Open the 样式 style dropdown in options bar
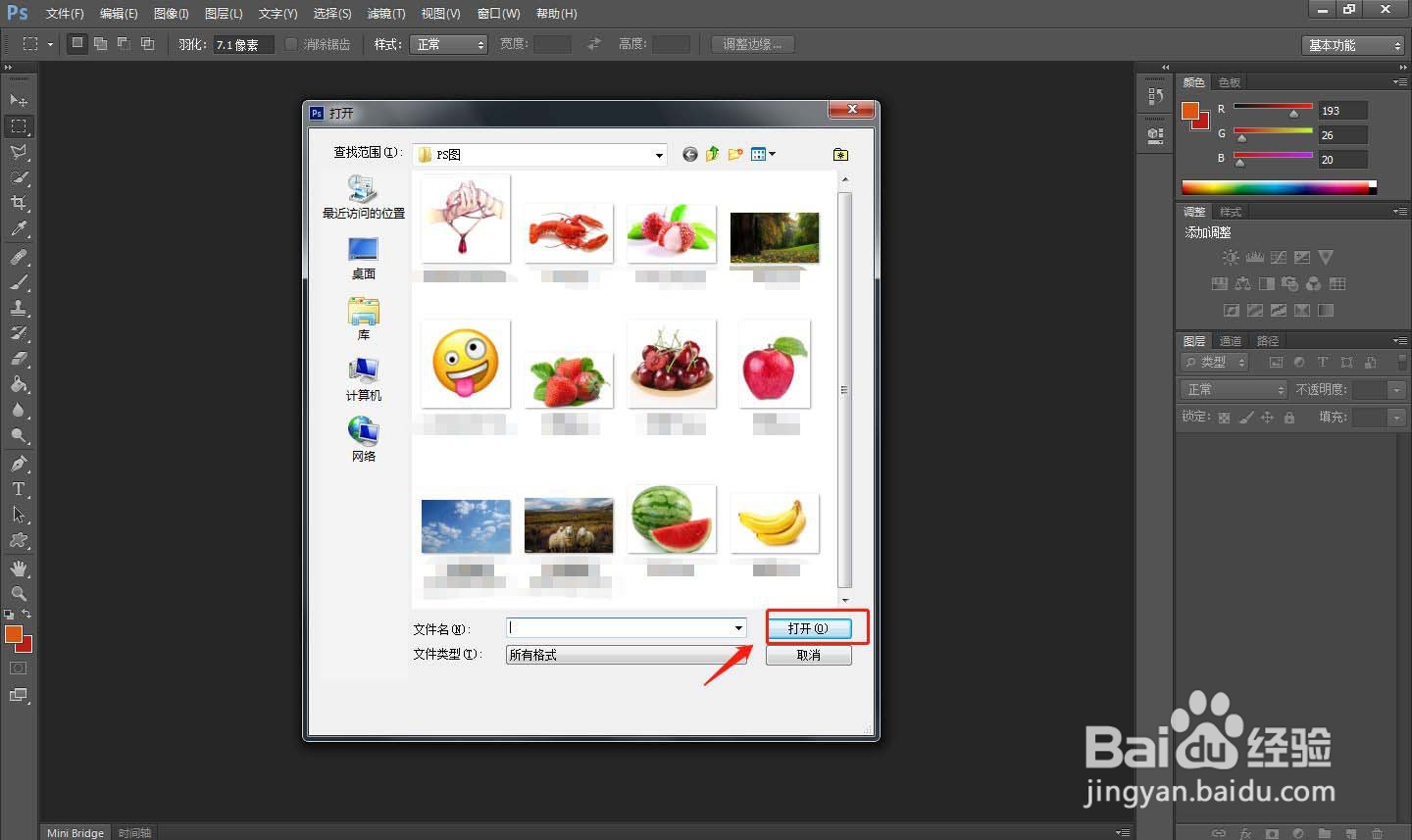 (449, 44)
